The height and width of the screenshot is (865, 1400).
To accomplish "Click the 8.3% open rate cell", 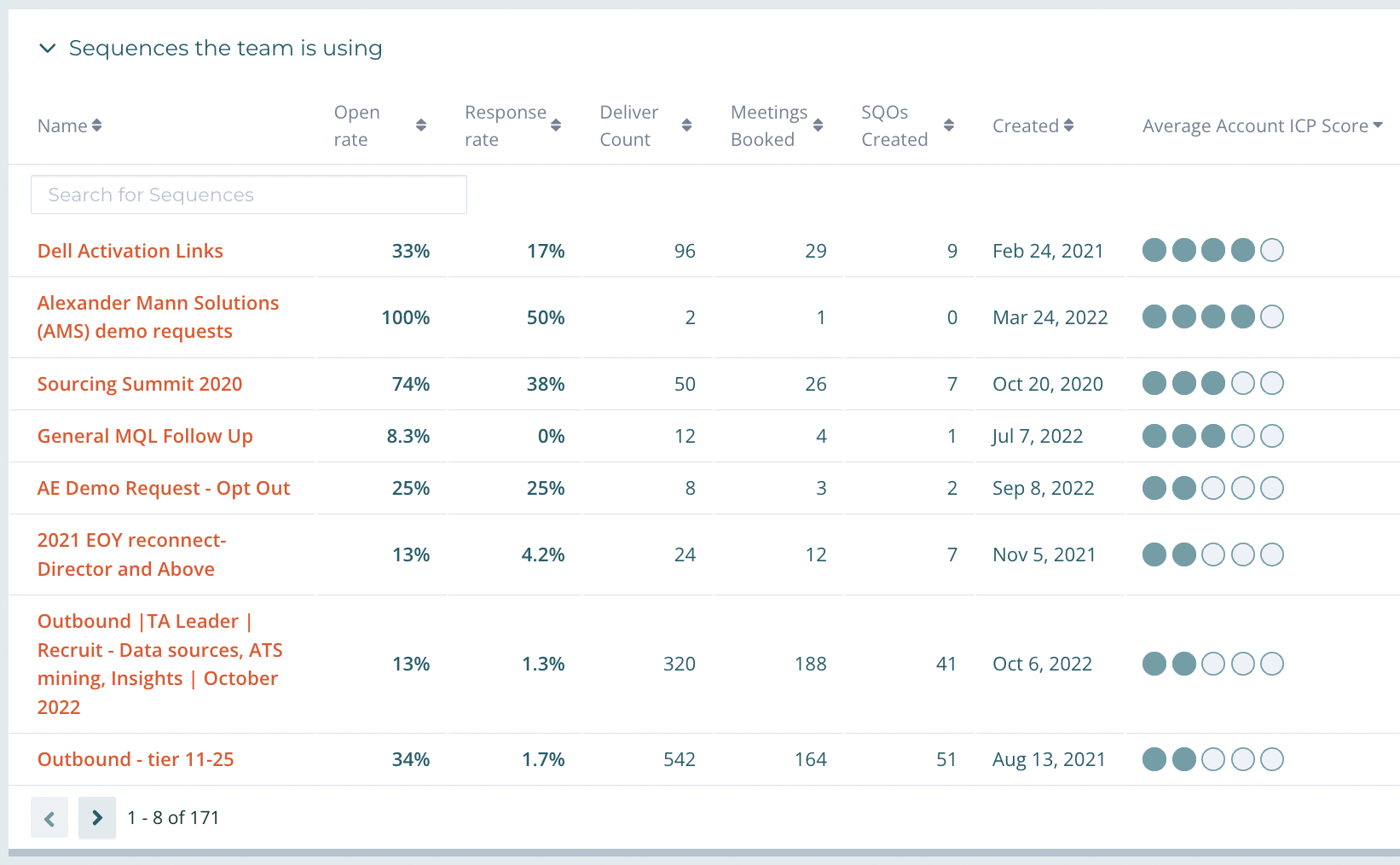I will tap(408, 436).
